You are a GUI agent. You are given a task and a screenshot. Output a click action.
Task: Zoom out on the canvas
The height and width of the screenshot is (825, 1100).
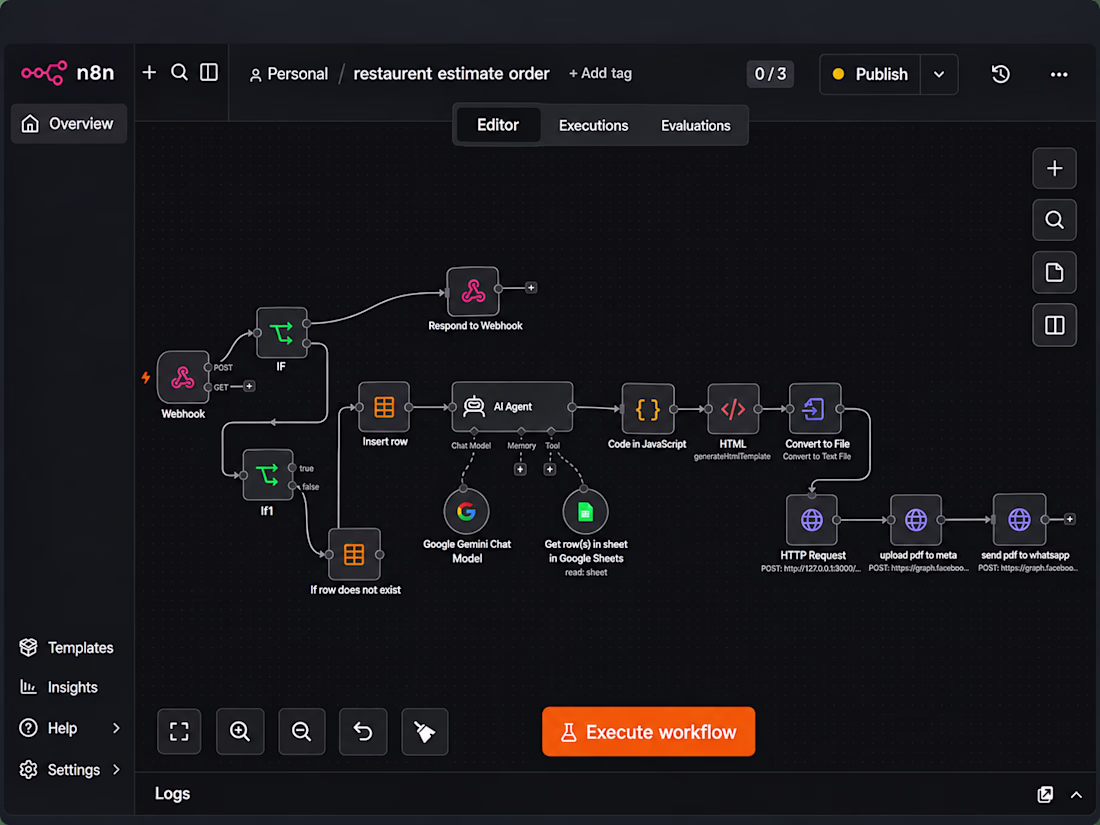click(x=302, y=732)
